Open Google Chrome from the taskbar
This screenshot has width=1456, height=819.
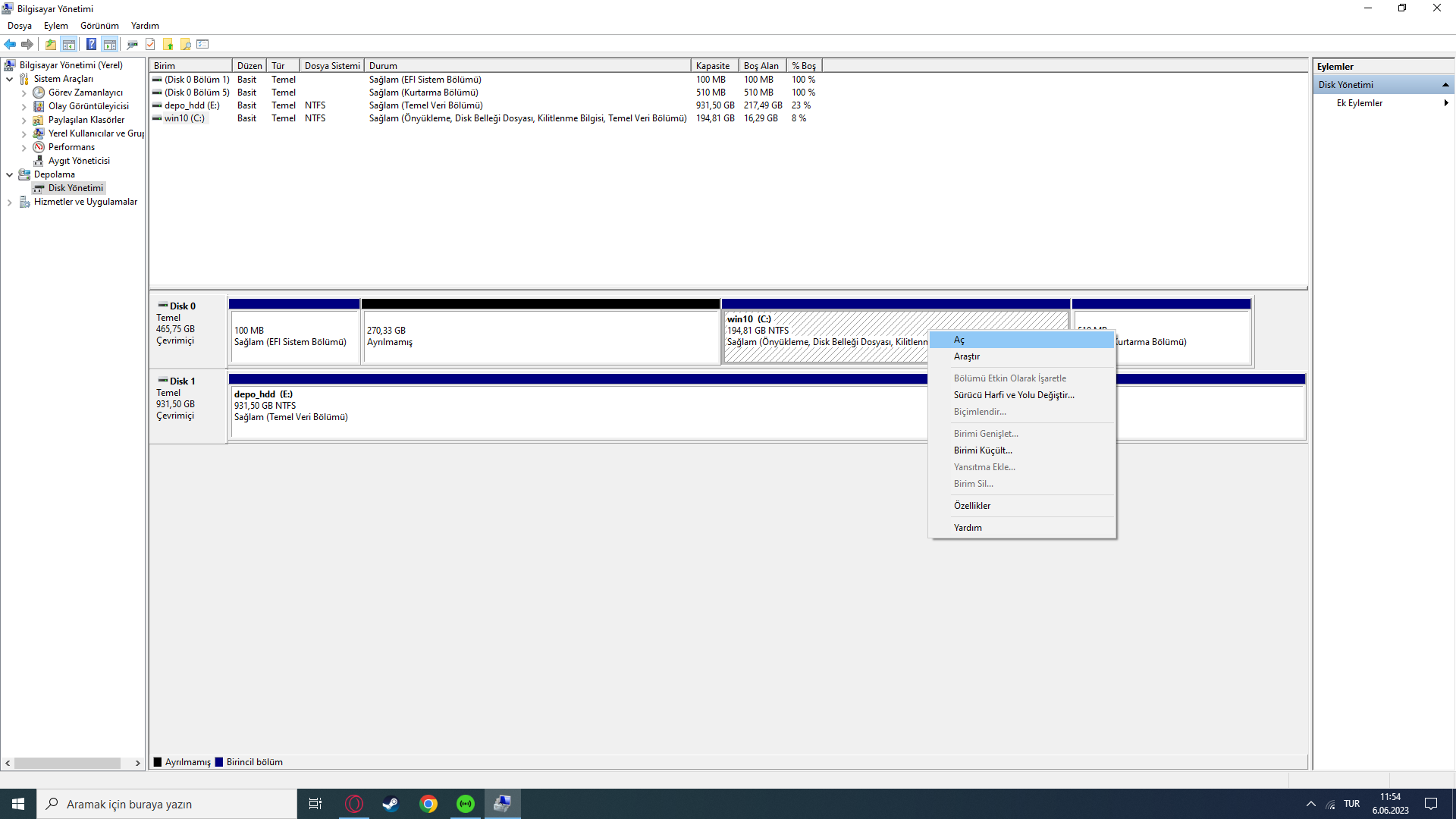coord(428,804)
